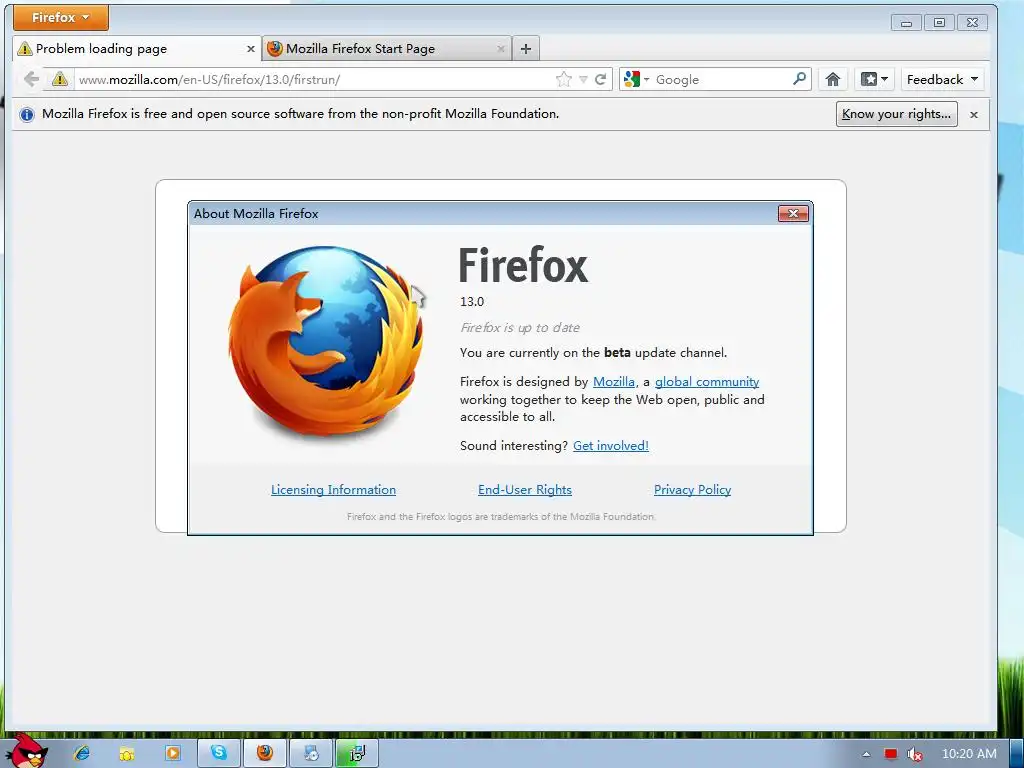The image size is (1024, 768).
Task: Open Windows Explorer folder from taskbar
Action: (x=127, y=754)
